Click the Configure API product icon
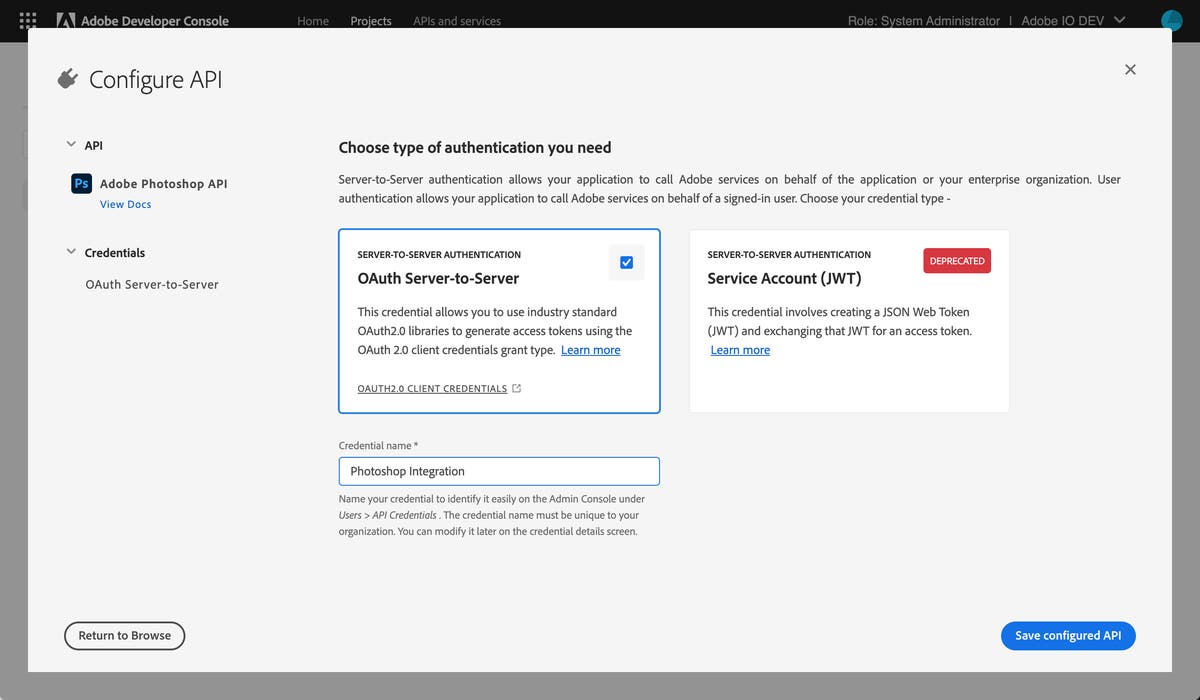Screen dimensions: 1200x700 (x=67, y=77)
